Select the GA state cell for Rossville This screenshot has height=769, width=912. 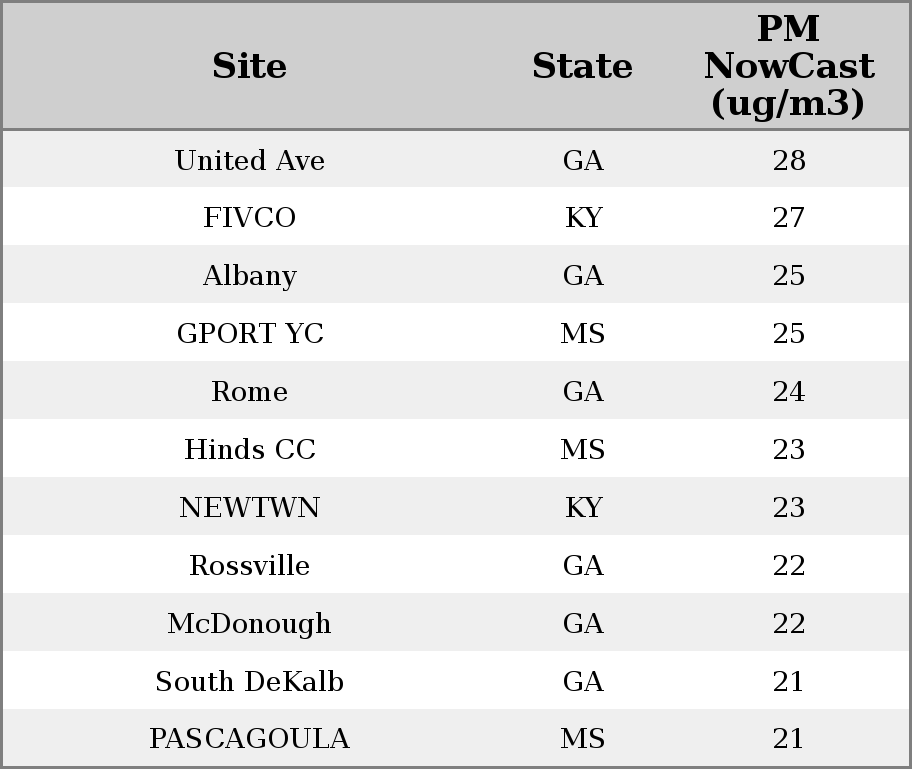[583, 566]
